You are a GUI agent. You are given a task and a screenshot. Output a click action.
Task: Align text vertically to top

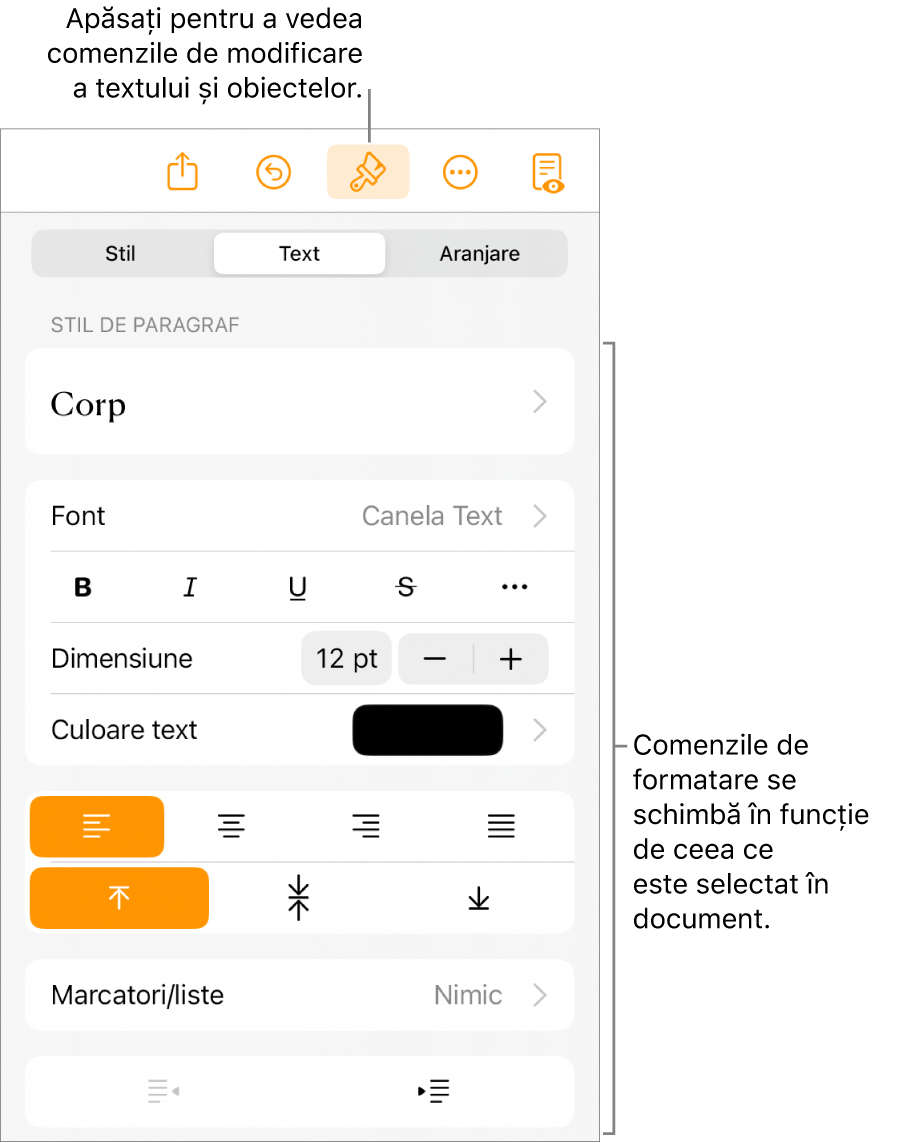point(120,898)
